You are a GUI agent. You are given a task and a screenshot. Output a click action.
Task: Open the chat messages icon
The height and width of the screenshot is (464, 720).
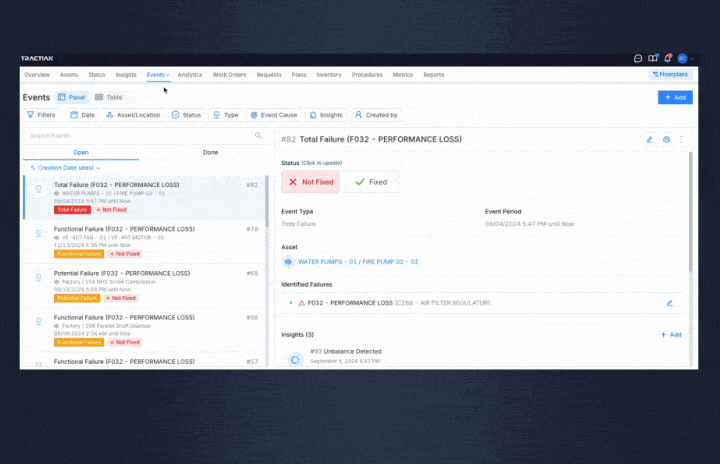pyautogui.click(x=638, y=58)
